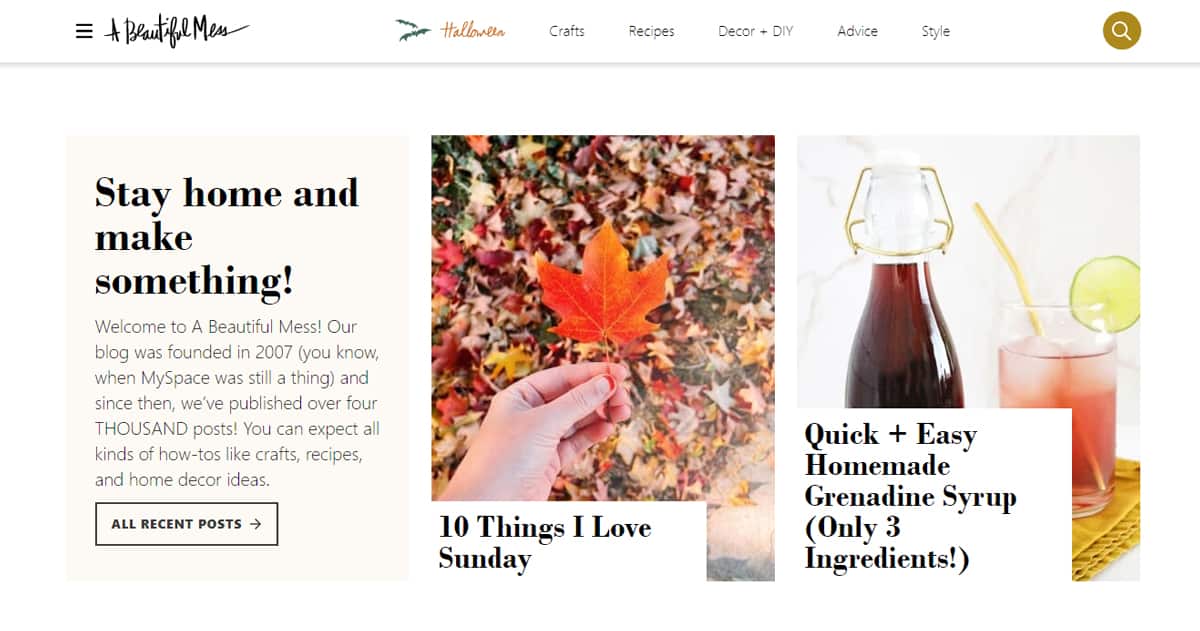Navigate to the Style section
This screenshot has width=1200, height=631.
(x=935, y=31)
